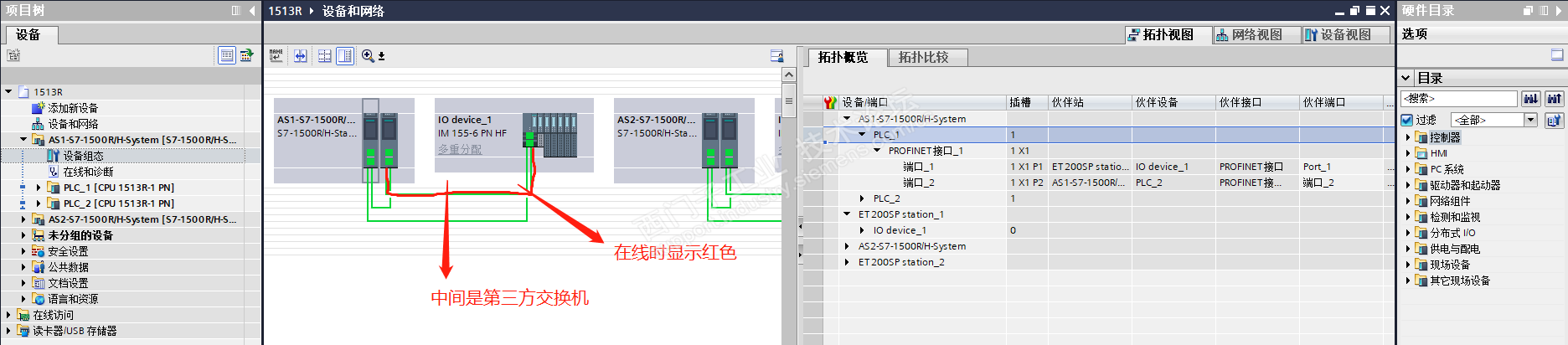Click the search down icon in catalog
The height and width of the screenshot is (345, 1568).
coord(1531,99)
